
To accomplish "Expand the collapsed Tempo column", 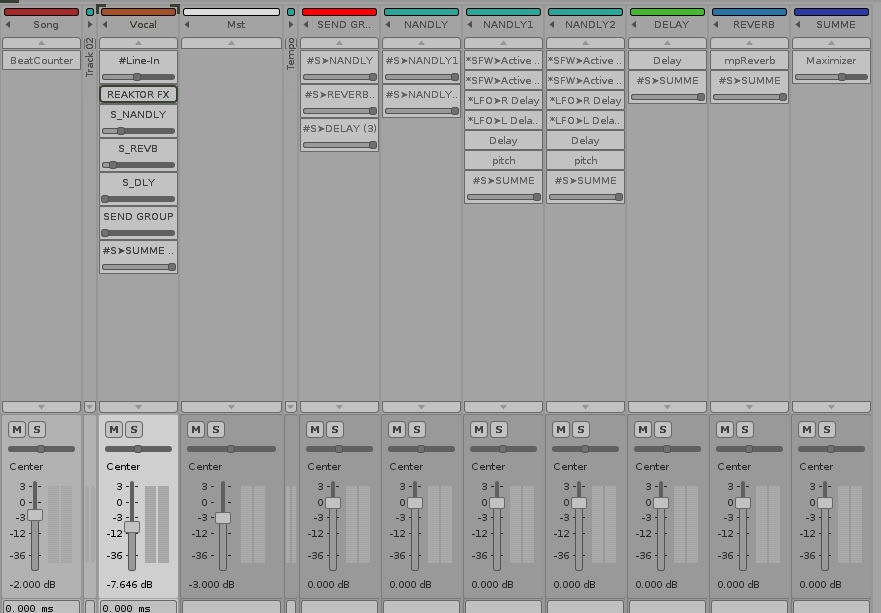I will click(x=291, y=25).
